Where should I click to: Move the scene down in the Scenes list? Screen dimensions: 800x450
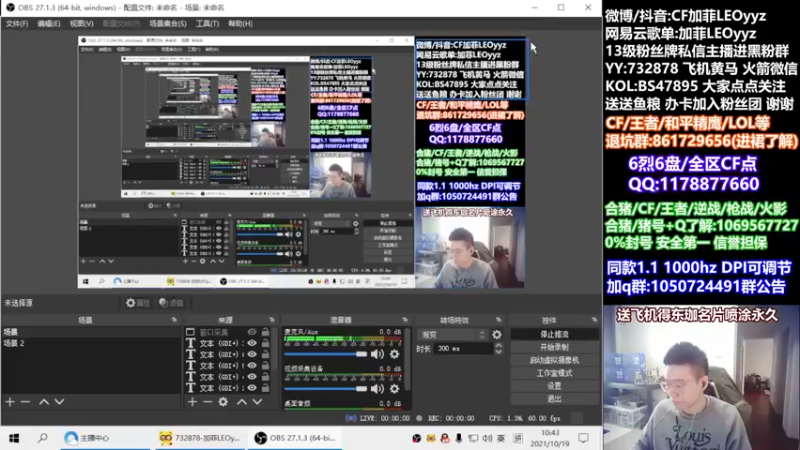click(x=59, y=402)
